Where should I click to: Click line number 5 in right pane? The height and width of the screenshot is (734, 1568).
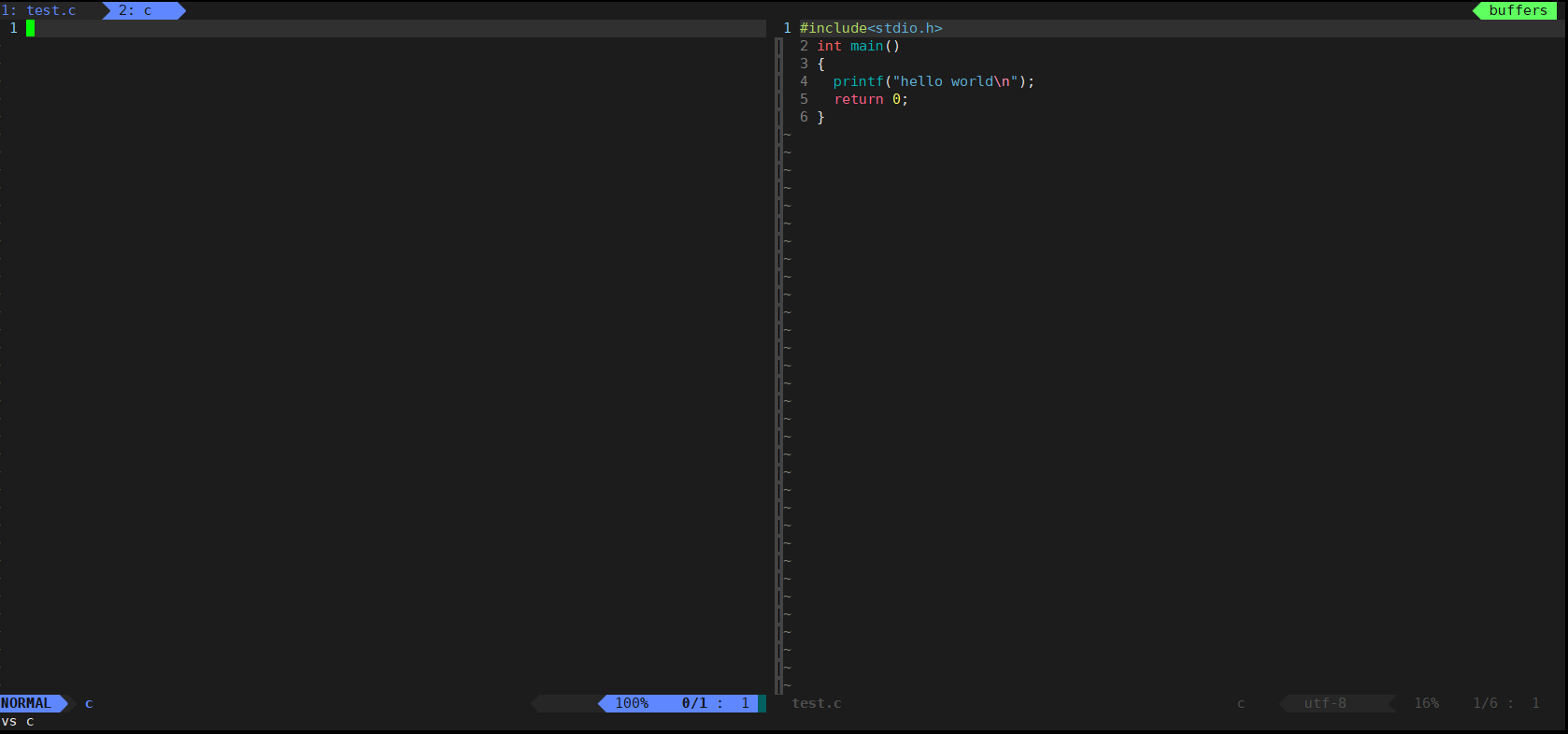point(804,99)
